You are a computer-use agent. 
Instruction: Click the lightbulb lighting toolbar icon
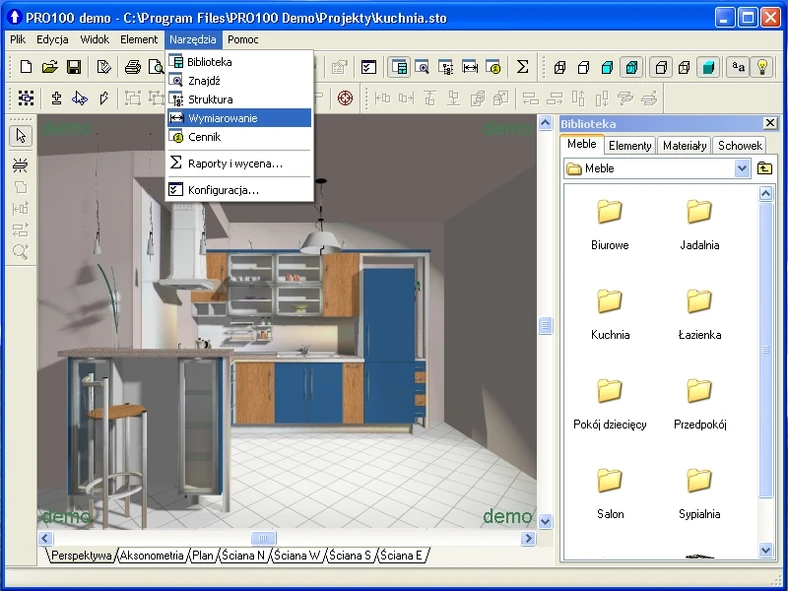coord(762,67)
